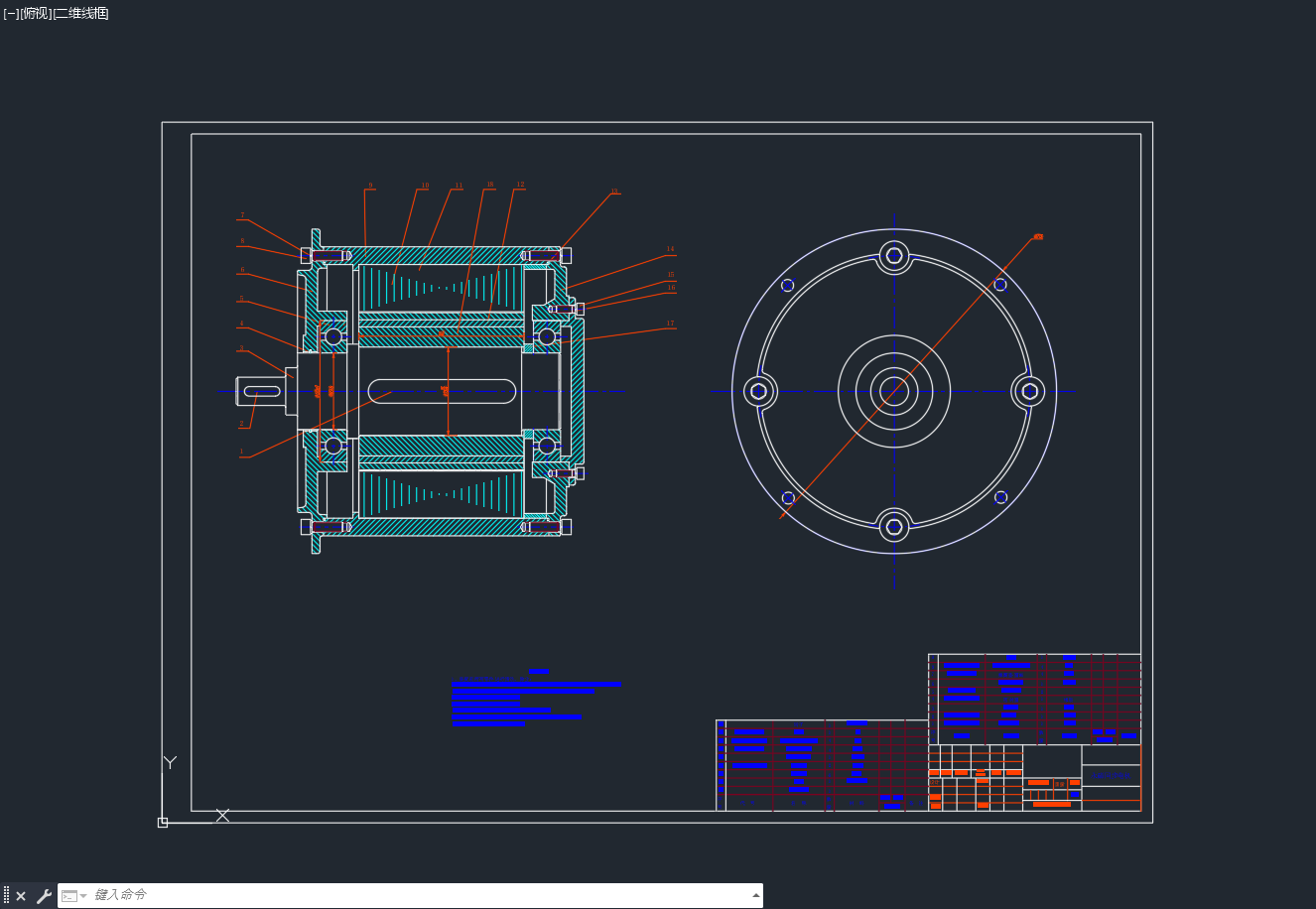
Task: Close the command line with the X icon
Action: 21,896
